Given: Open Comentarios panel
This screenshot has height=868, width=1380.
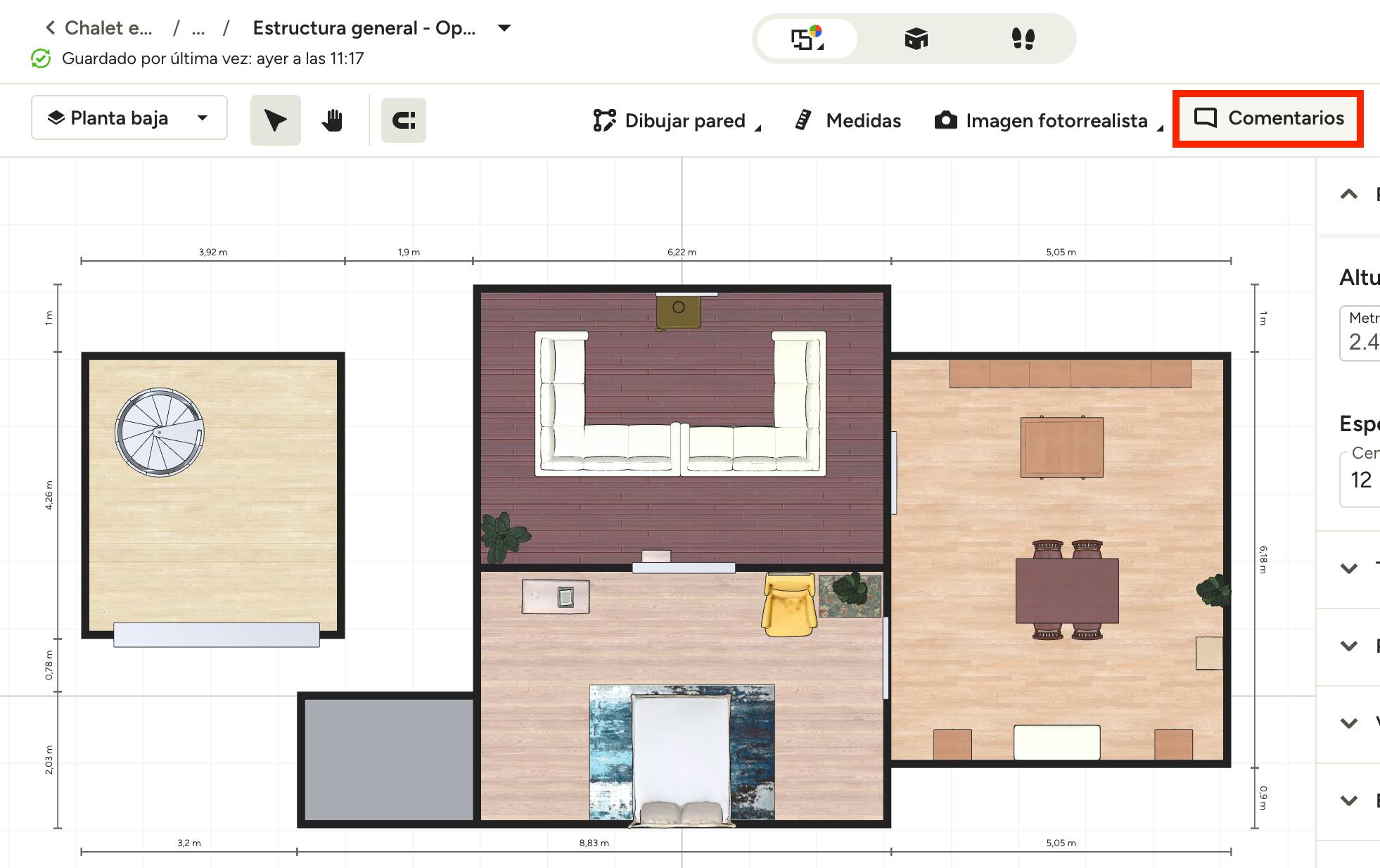Looking at the screenshot, I should [x=1269, y=118].
